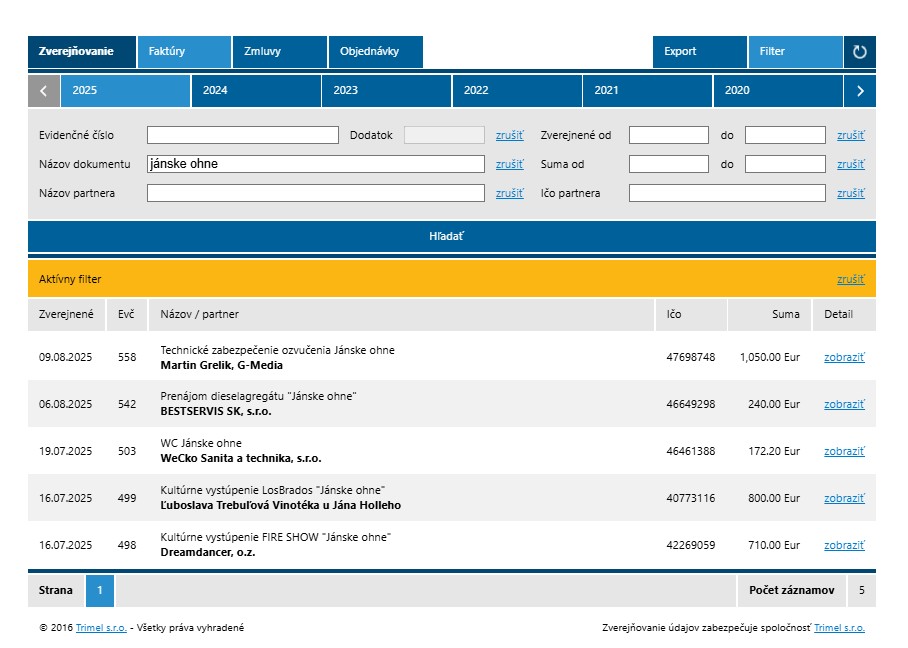Focus the Evidenčné číslo input field
The width and height of the screenshot is (908, 648).
tap(243, 135)
